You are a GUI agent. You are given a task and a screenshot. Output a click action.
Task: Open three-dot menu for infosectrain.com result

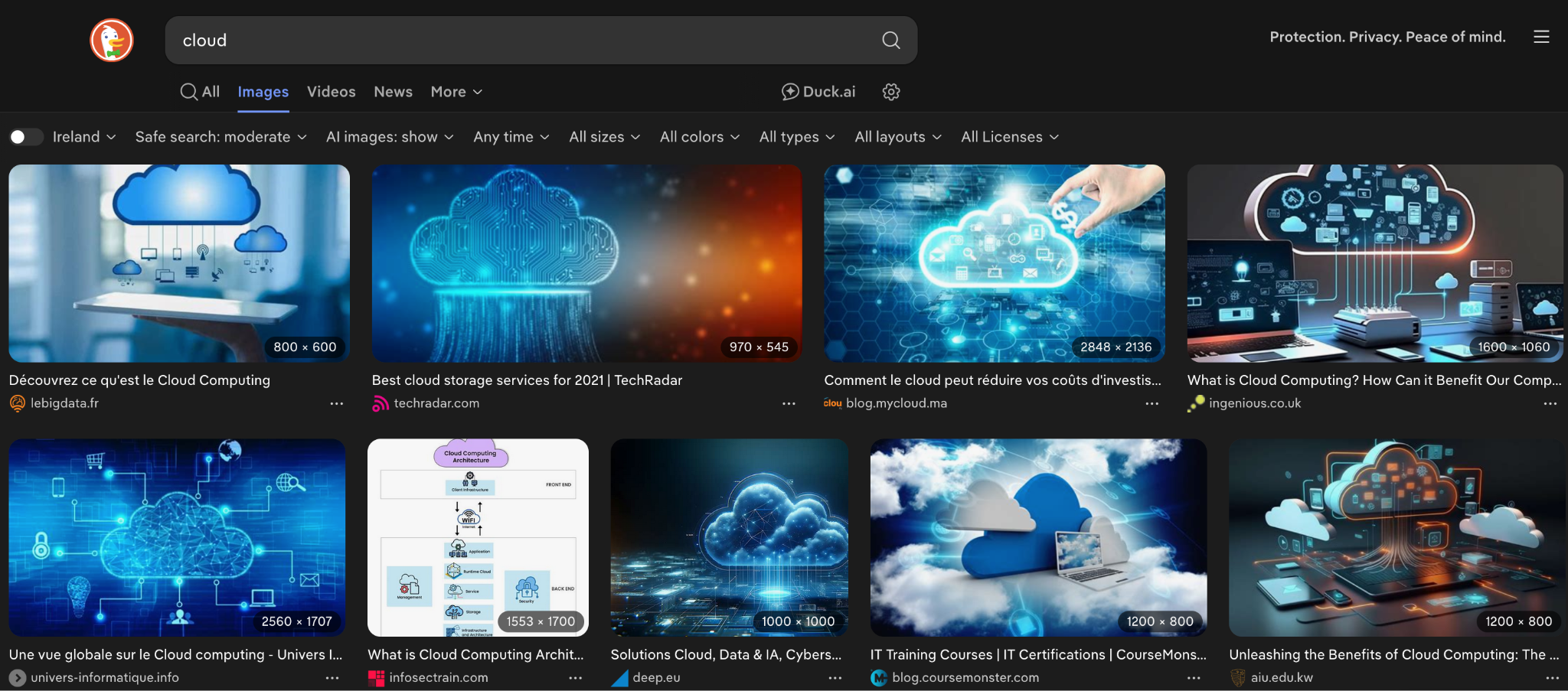click(575, 678)
